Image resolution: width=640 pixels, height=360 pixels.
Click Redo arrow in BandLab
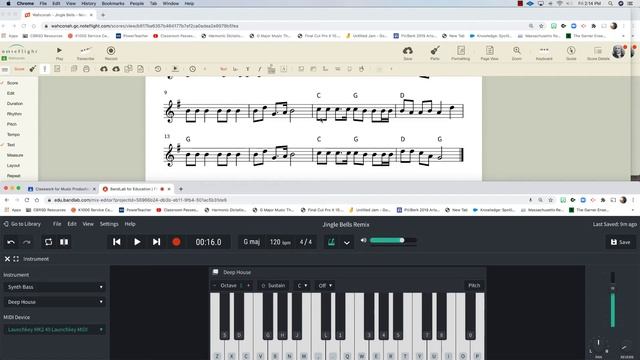(x=27, y=242)
